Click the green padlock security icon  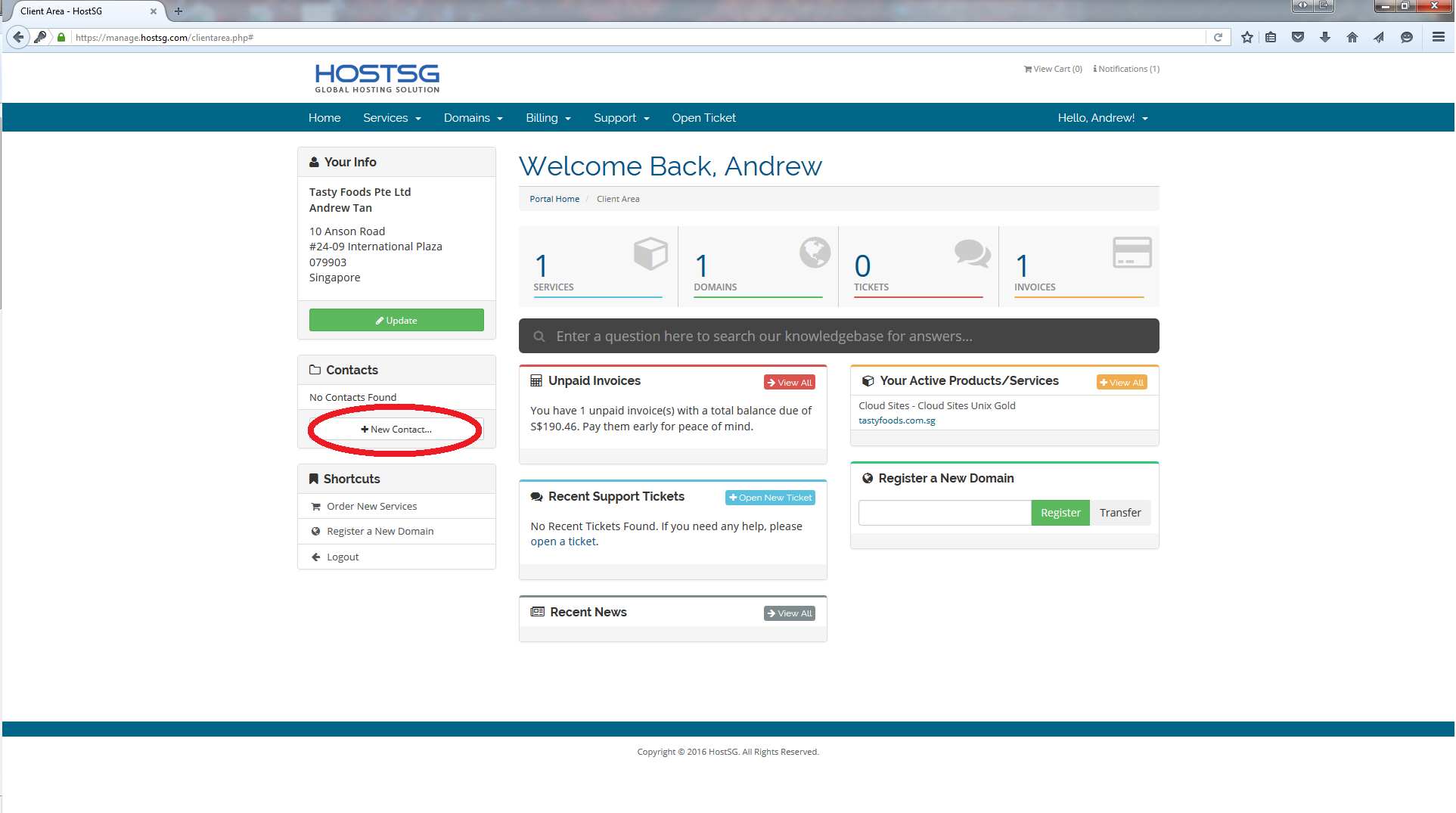[61, 37]
